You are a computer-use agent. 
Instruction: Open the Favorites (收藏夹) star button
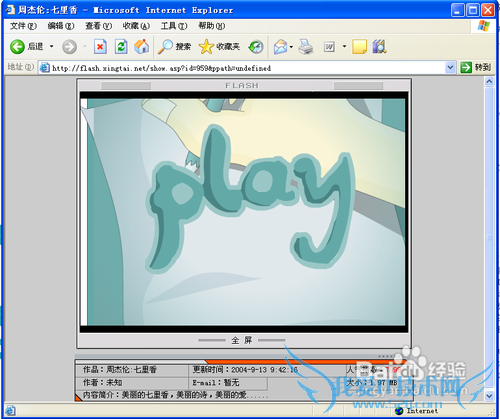click(219, 47)
